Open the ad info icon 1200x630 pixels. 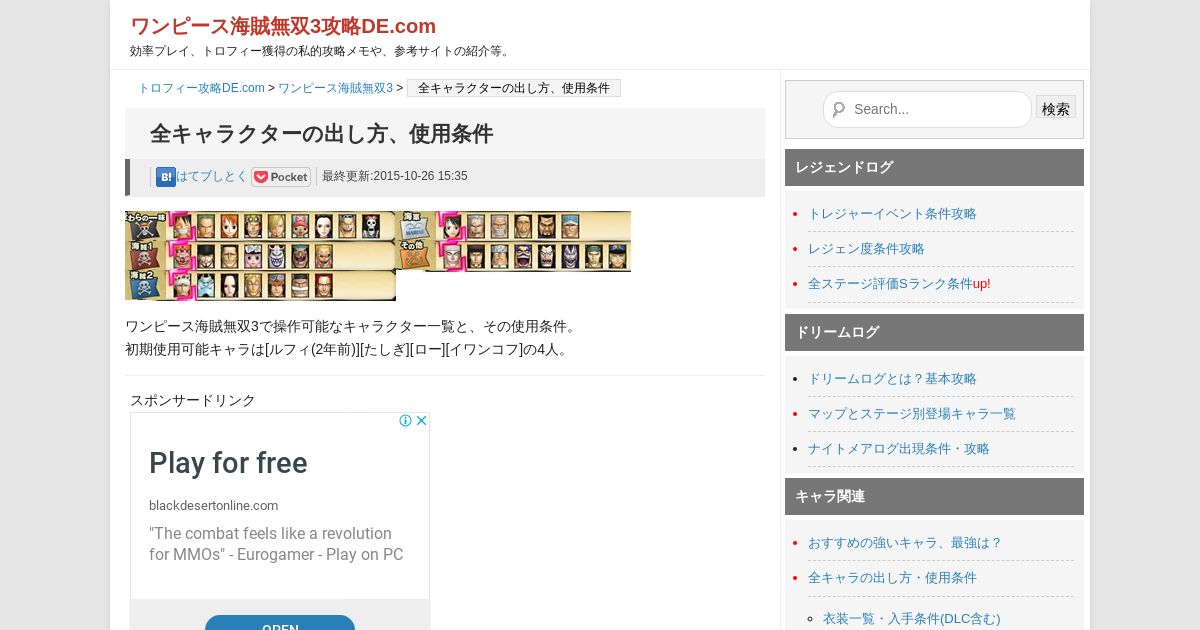(x=406, y=421)
